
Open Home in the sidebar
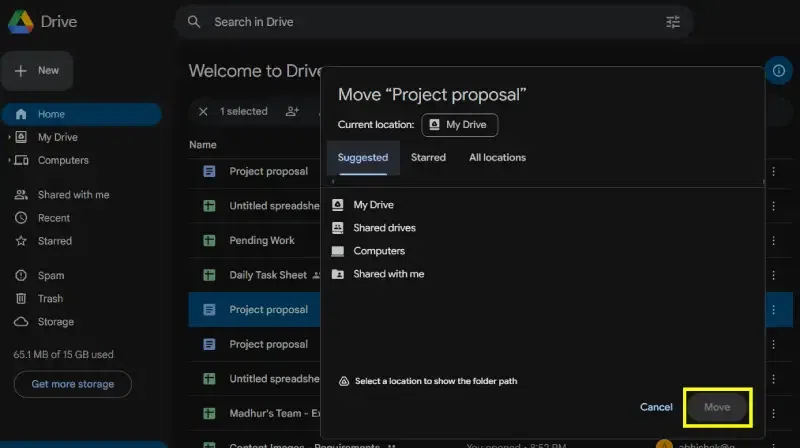tap(82, 114)
